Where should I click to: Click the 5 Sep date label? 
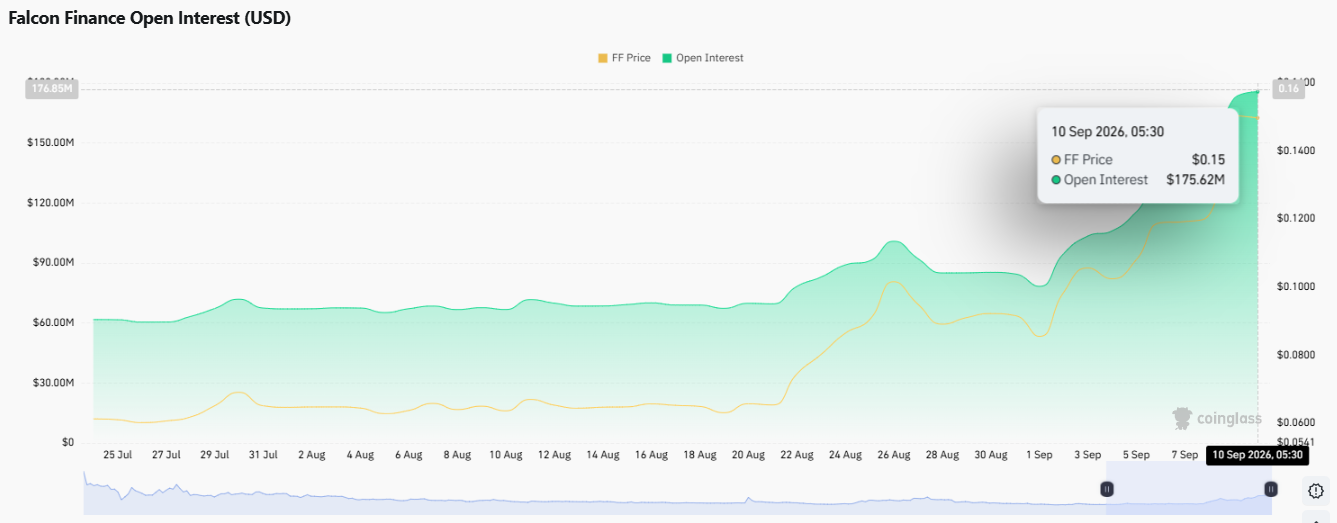(1136, 454)
